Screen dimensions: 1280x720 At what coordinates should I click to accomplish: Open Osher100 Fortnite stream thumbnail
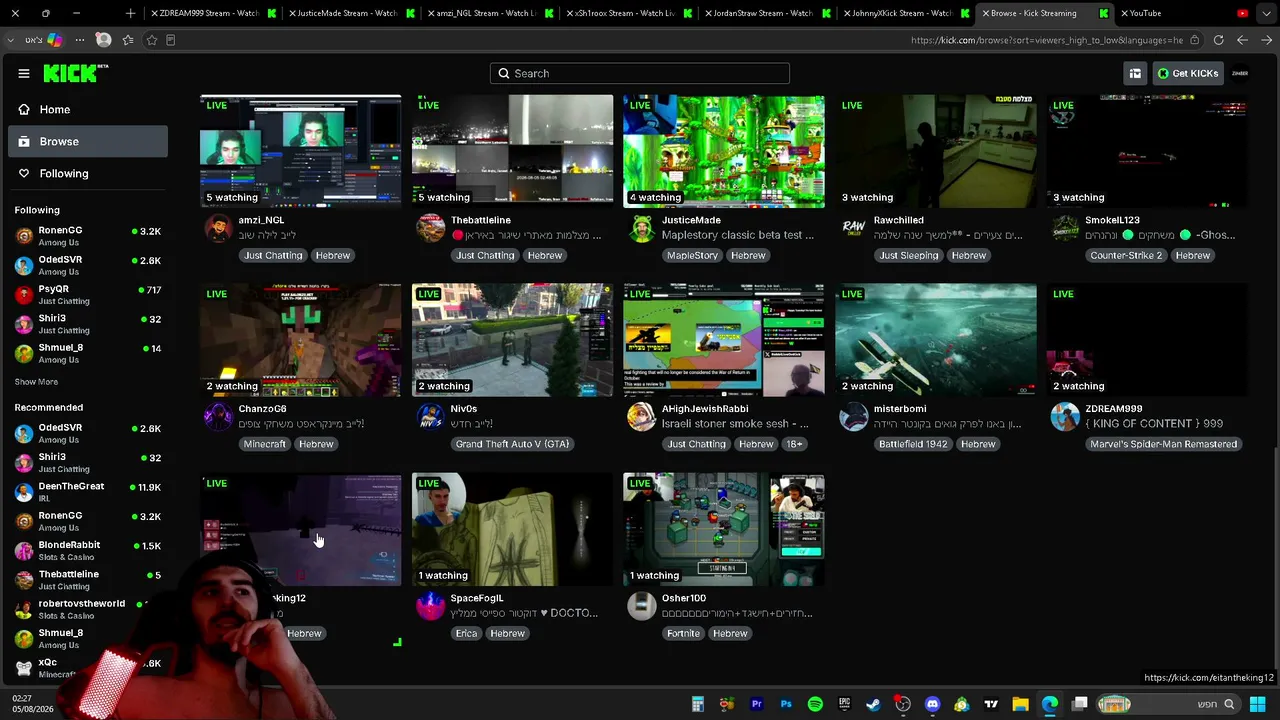pyautogui.click(x=724, y=529)
